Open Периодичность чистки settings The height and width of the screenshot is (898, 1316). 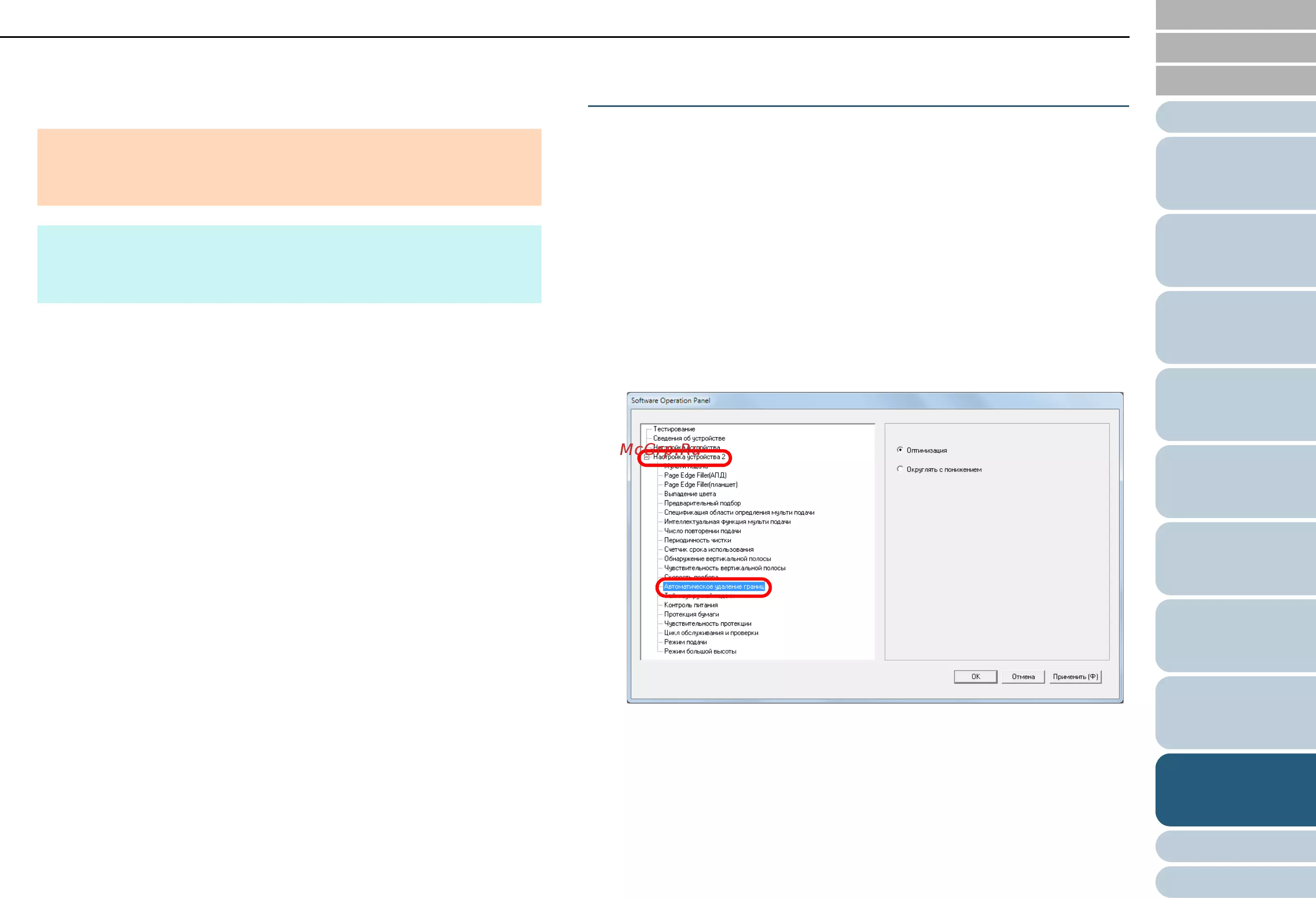[x=697, y=540]
